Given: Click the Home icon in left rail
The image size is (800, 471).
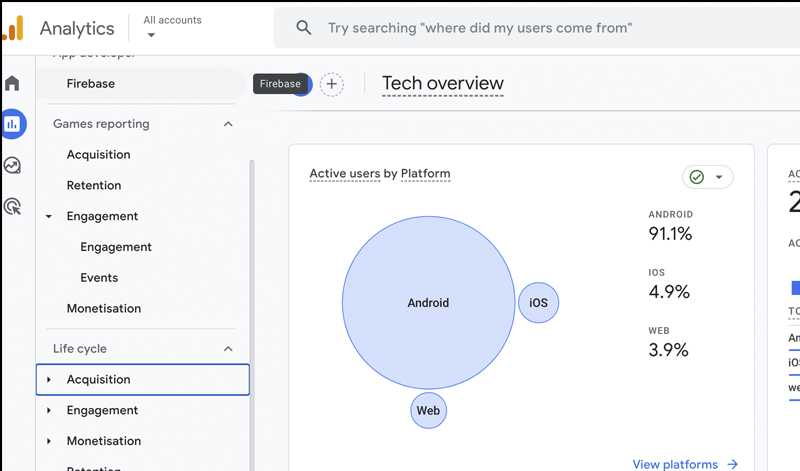Looking at the screenshot, I should (13, 83).
